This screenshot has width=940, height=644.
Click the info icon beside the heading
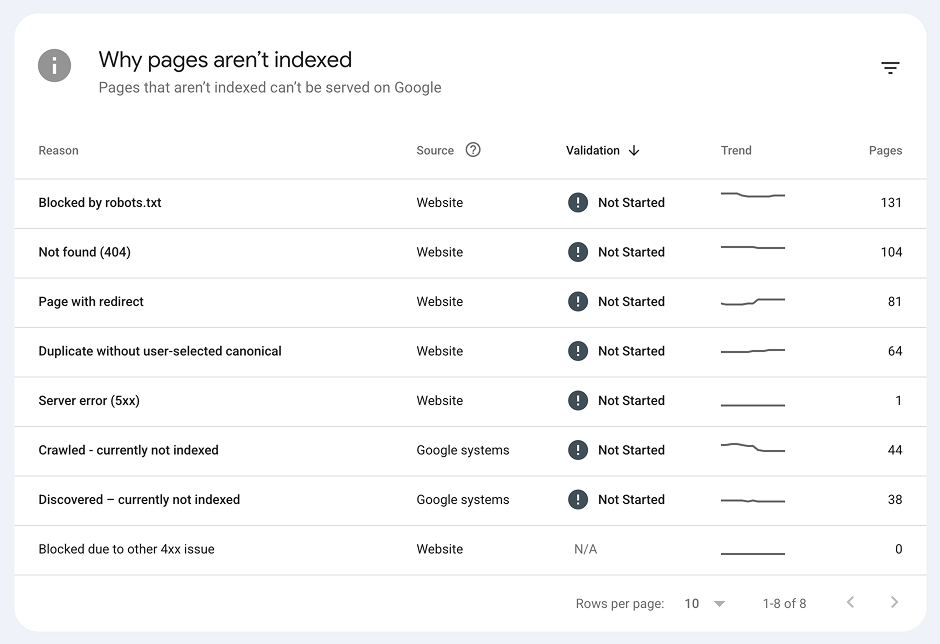tap(55, 65)
